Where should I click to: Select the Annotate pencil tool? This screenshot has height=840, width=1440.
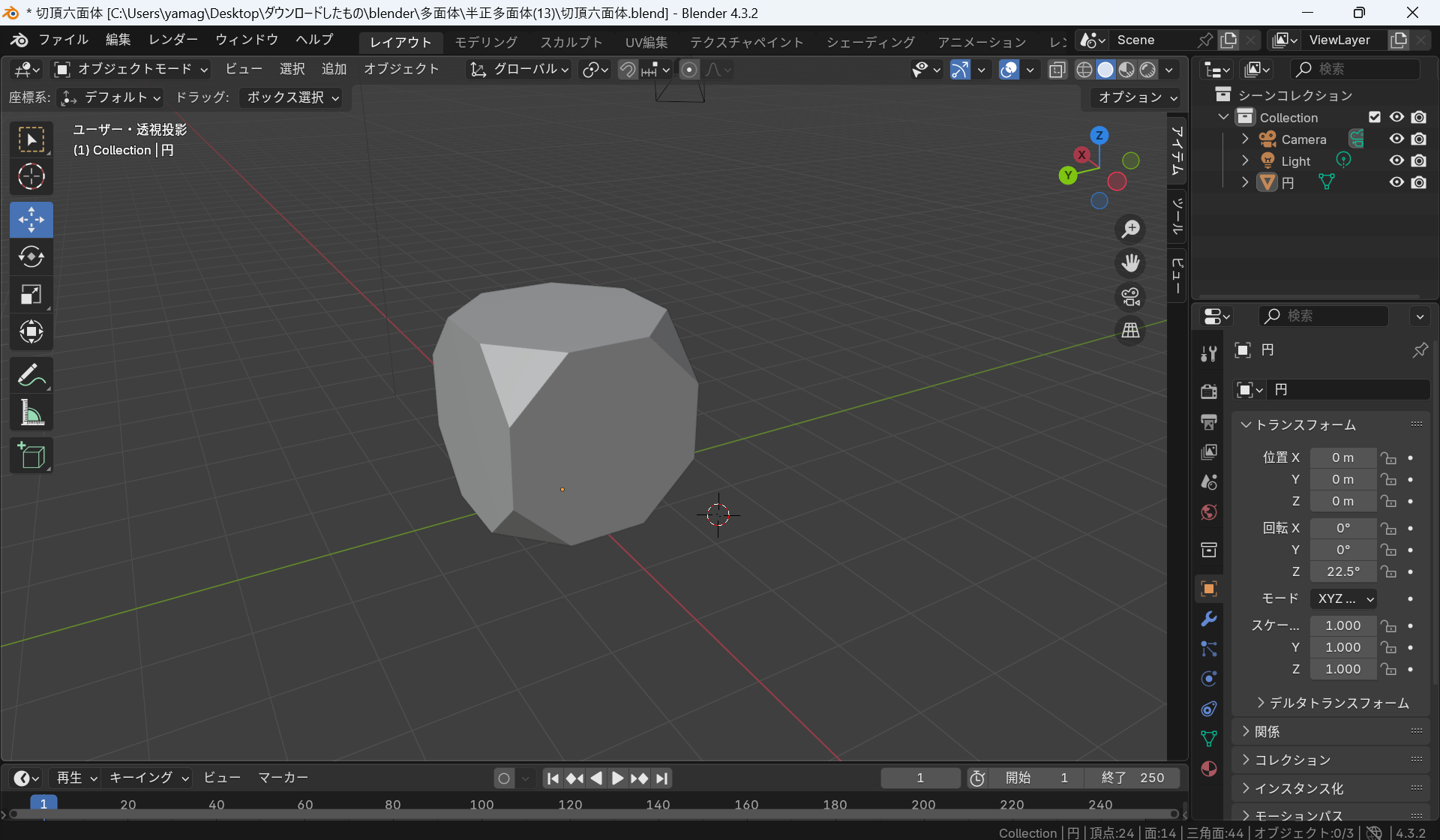pyautogui.click(x=31, y=375)
